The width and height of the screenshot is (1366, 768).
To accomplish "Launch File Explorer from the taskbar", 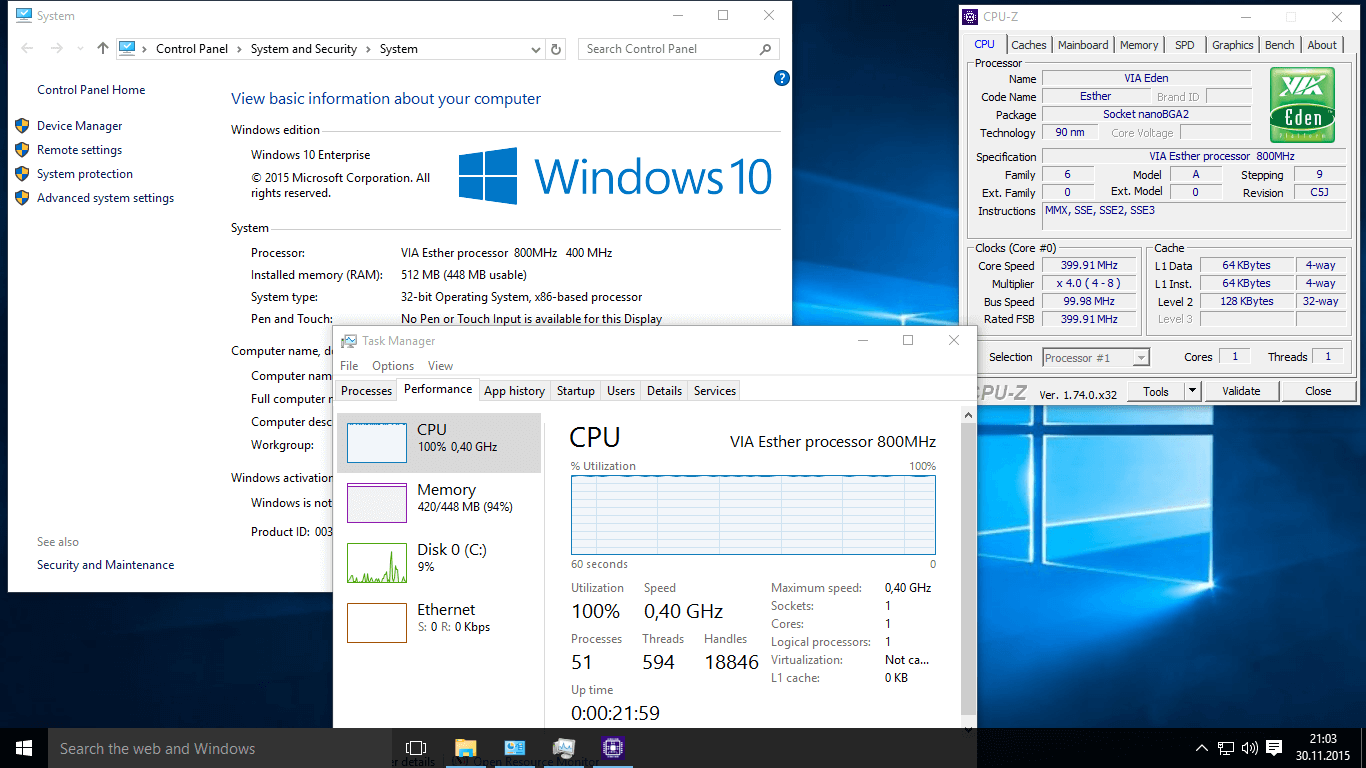I will pos(465,748).
